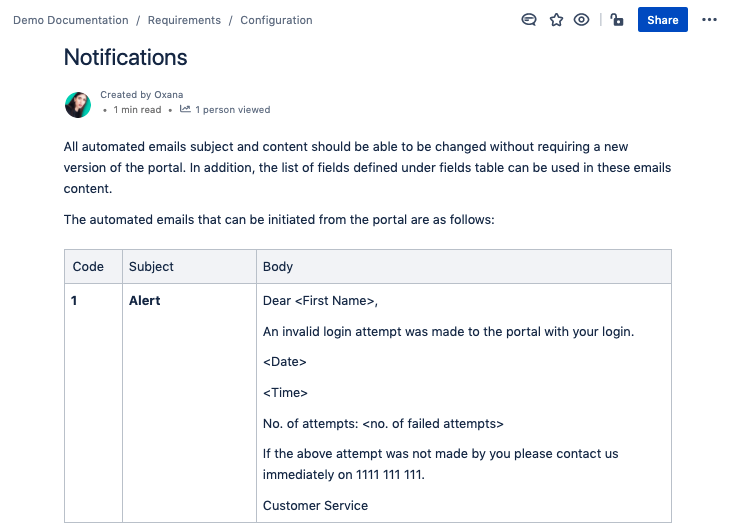Open the '1 person viewed' analytics link
733x523 pixels.
point(232,110)
